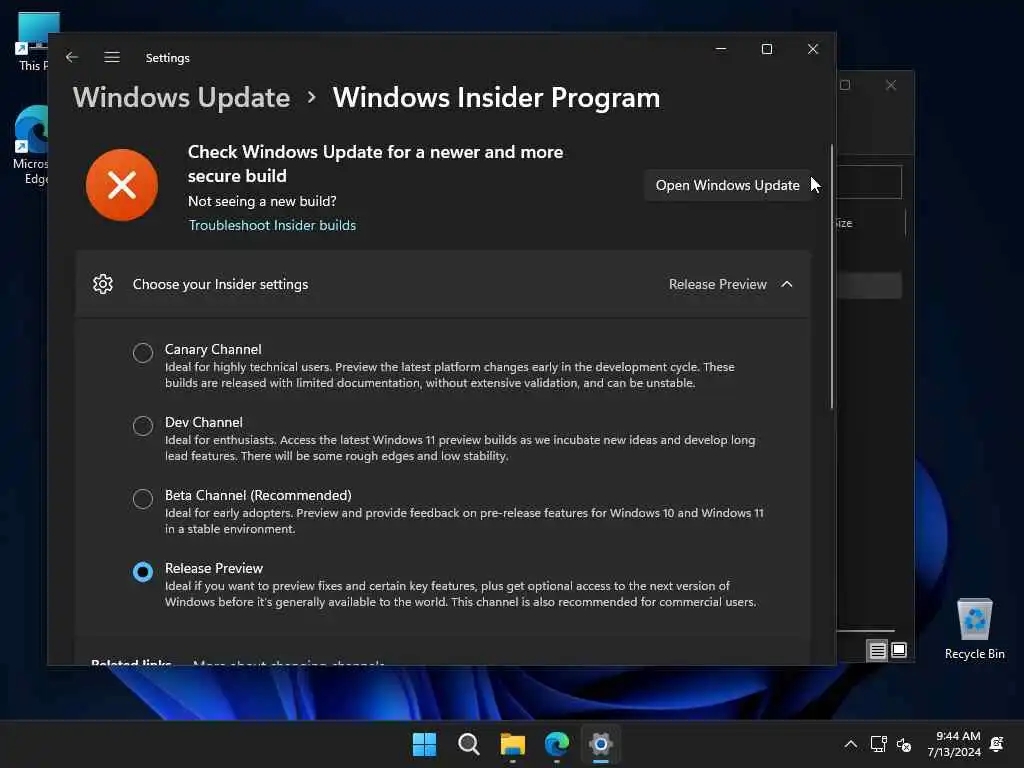1024x768 pixels.
Task: Go back using the Settings back arrow
Action: (x=72, y=57)
